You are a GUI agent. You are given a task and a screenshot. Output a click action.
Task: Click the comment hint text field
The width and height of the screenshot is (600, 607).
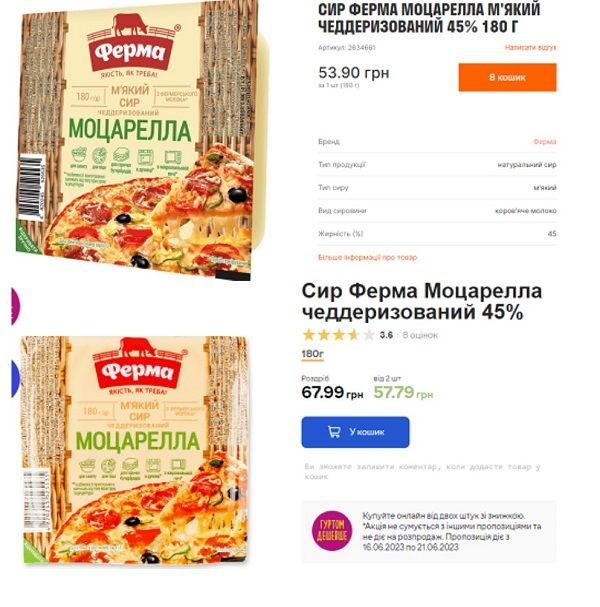[x=422, y=471]
